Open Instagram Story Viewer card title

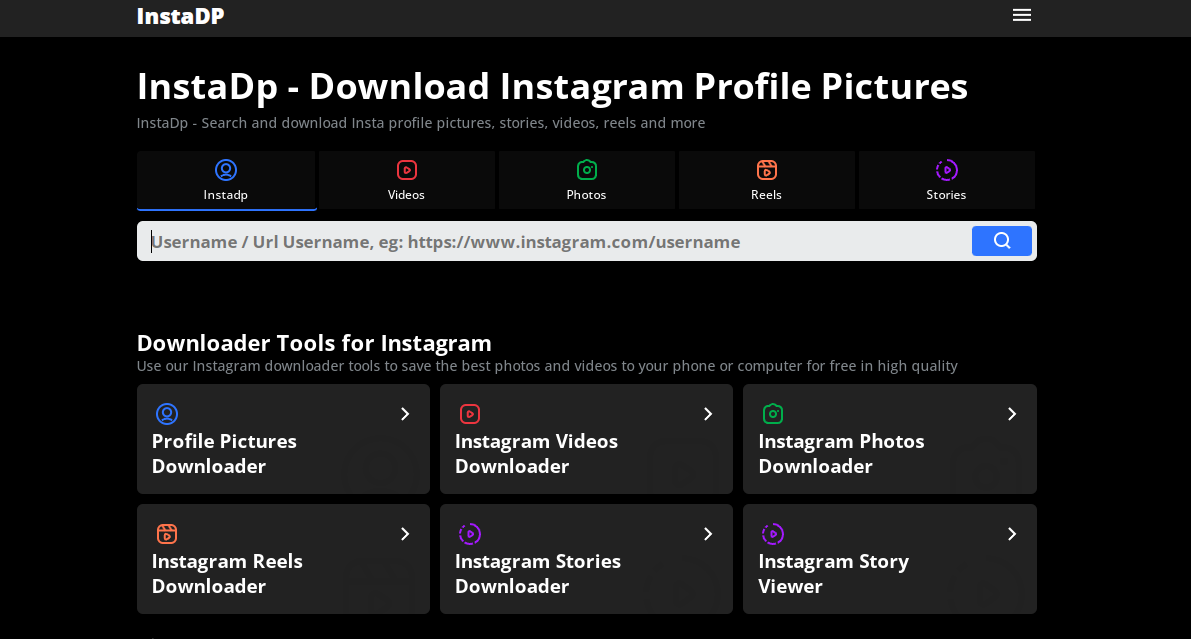click(833, 574)
